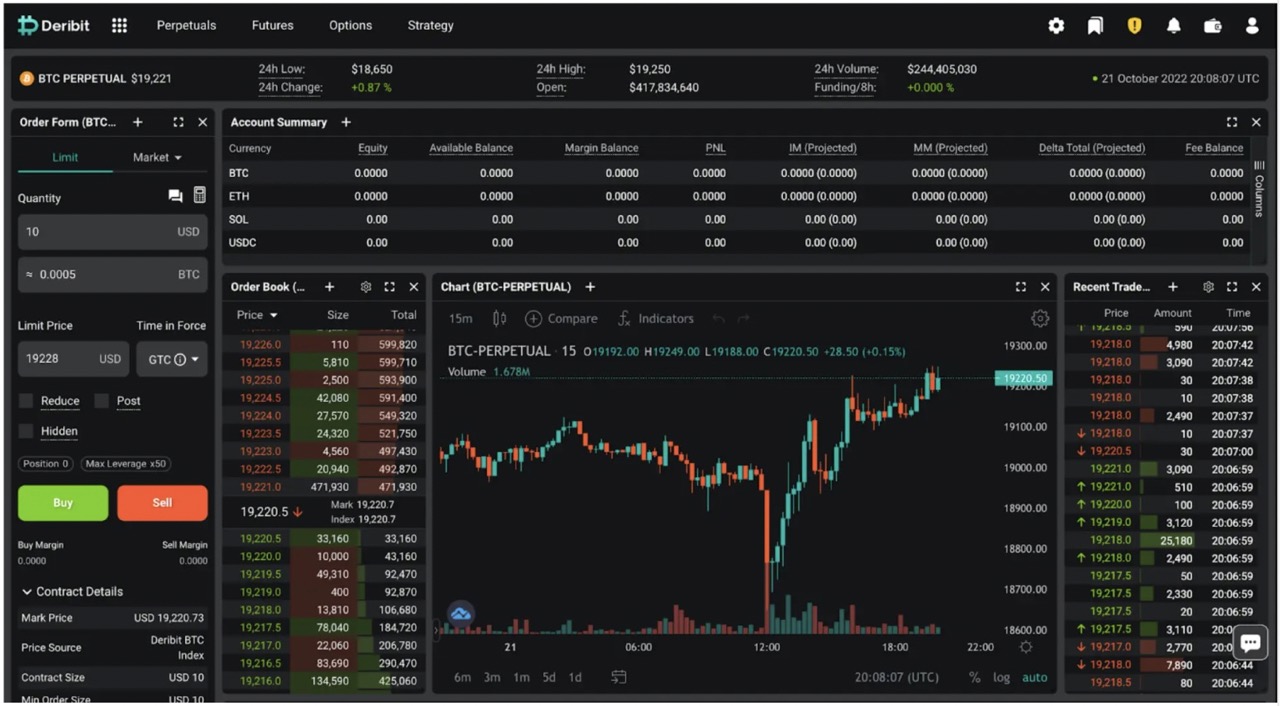Open notifications via the bell icon

(1173, 25)
